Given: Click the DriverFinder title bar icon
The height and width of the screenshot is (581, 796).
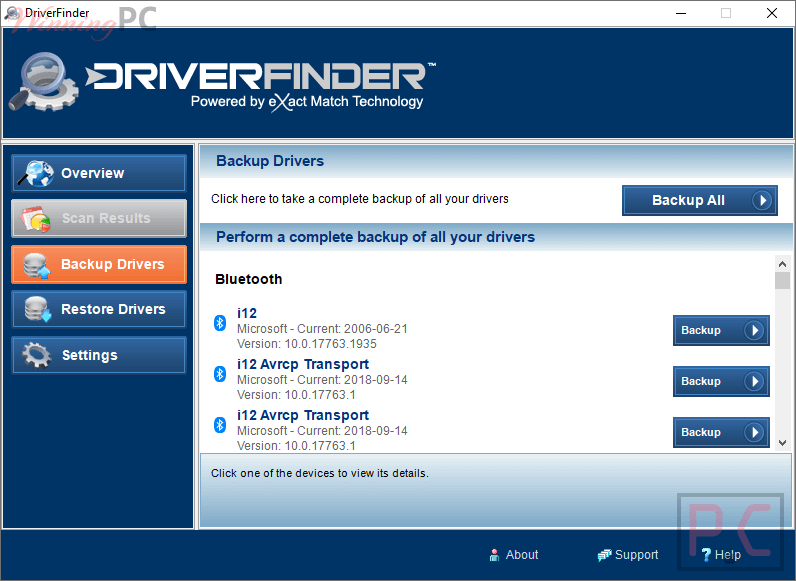Looking at the screenshot, I should (x=12, y=13).
